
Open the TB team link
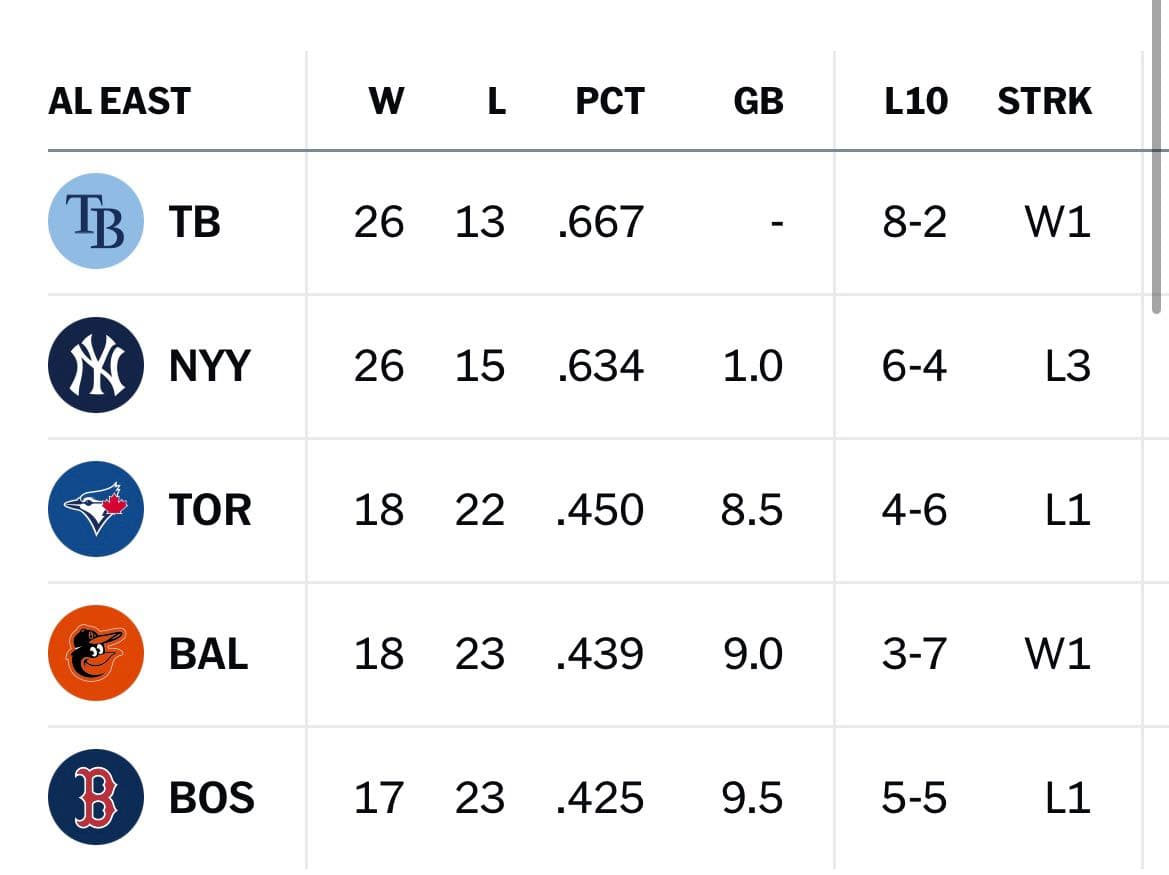195,222
